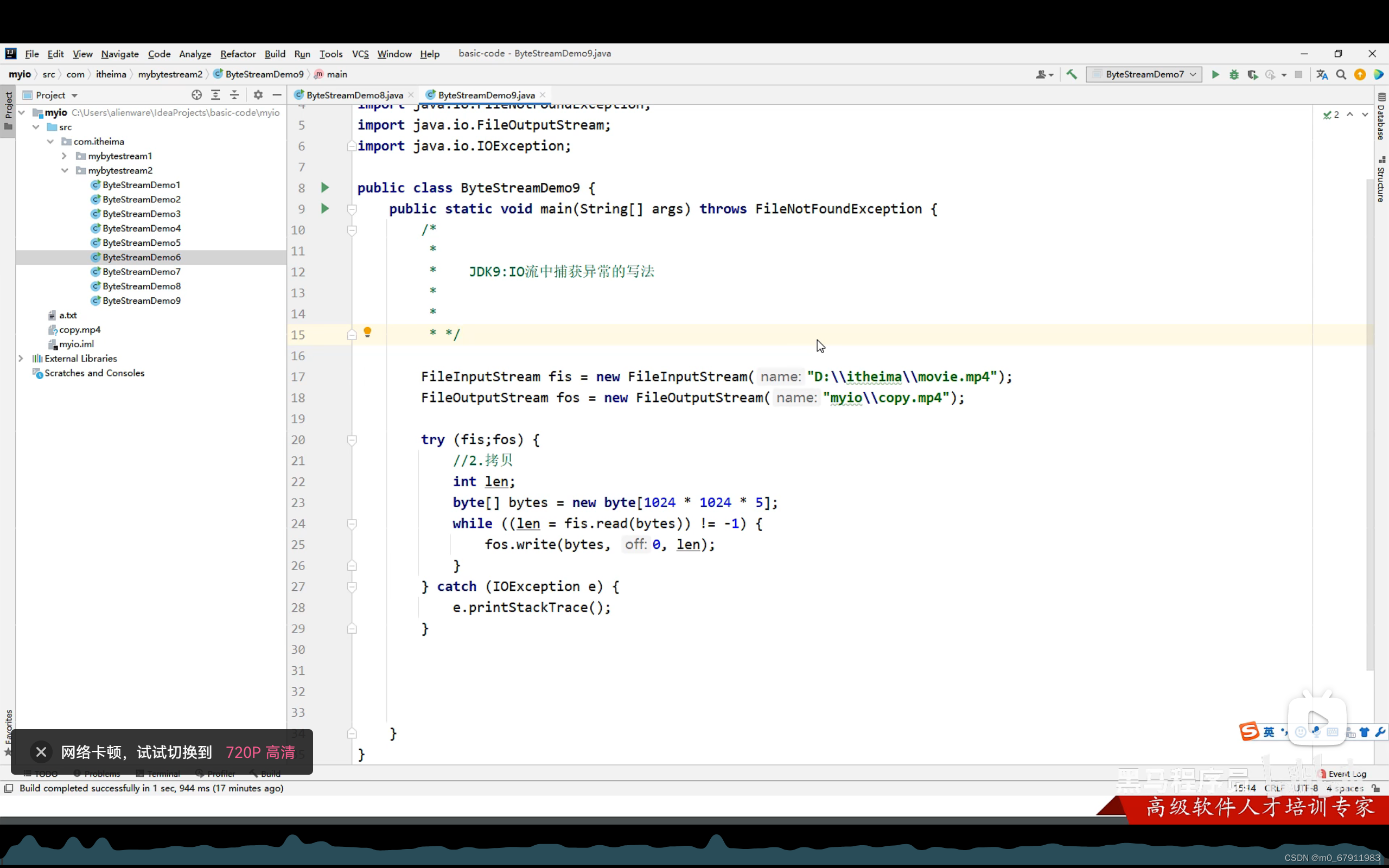Click the Debug bug icon
The height and width of the screenshot is (868, 1389).
[1233, 75]
